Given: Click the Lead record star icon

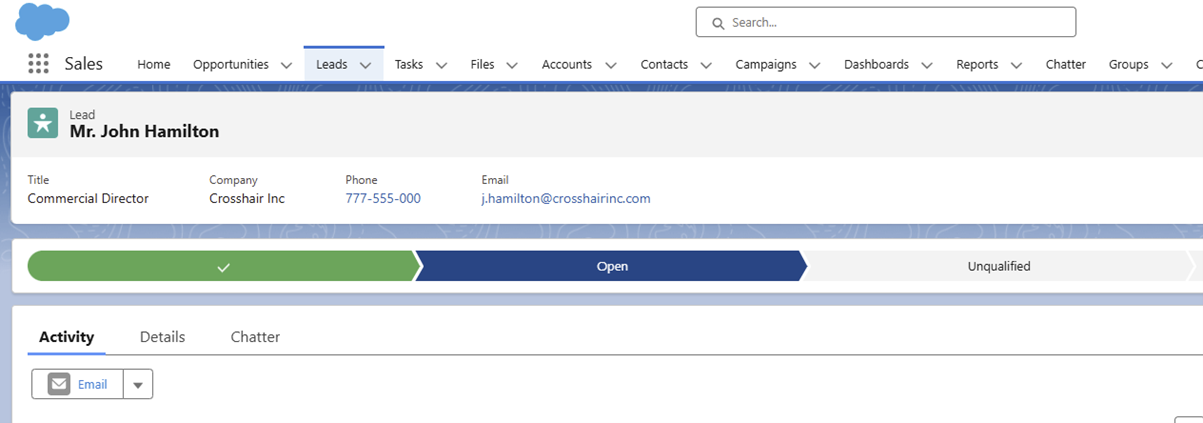Looking at the screenshot, I should (x=43, y=123).
